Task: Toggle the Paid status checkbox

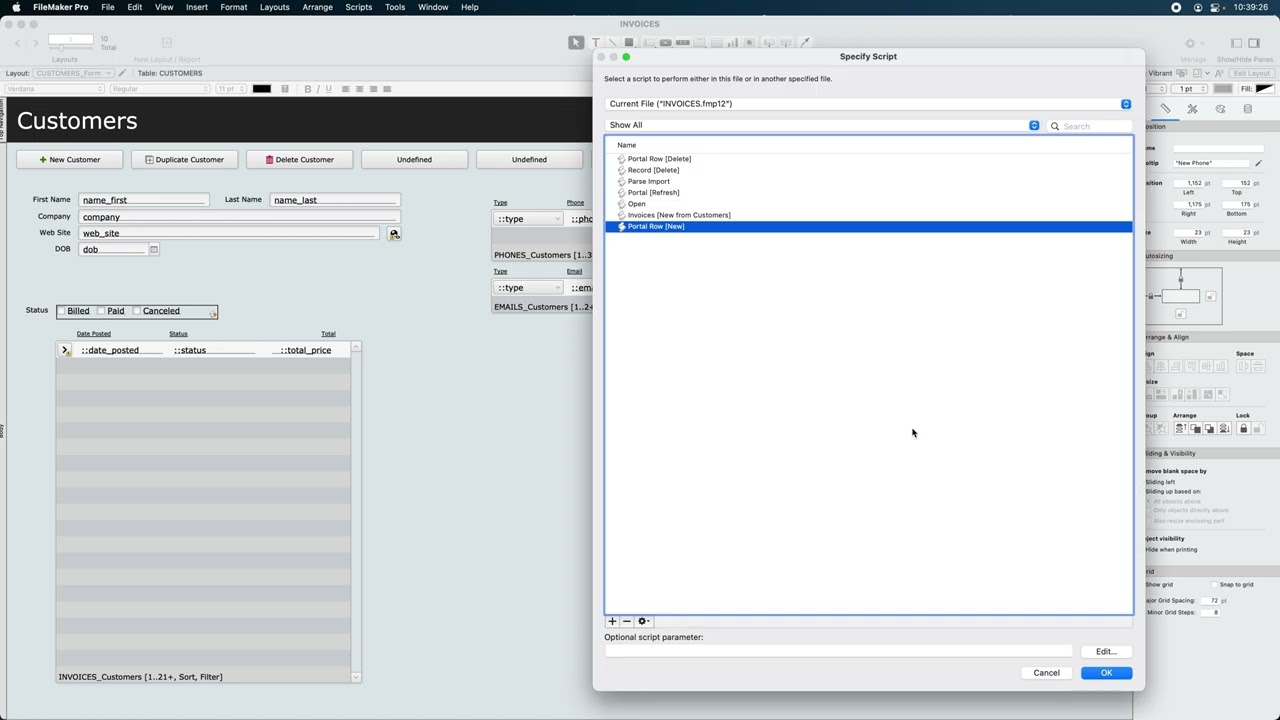Action: coord(101,311)
